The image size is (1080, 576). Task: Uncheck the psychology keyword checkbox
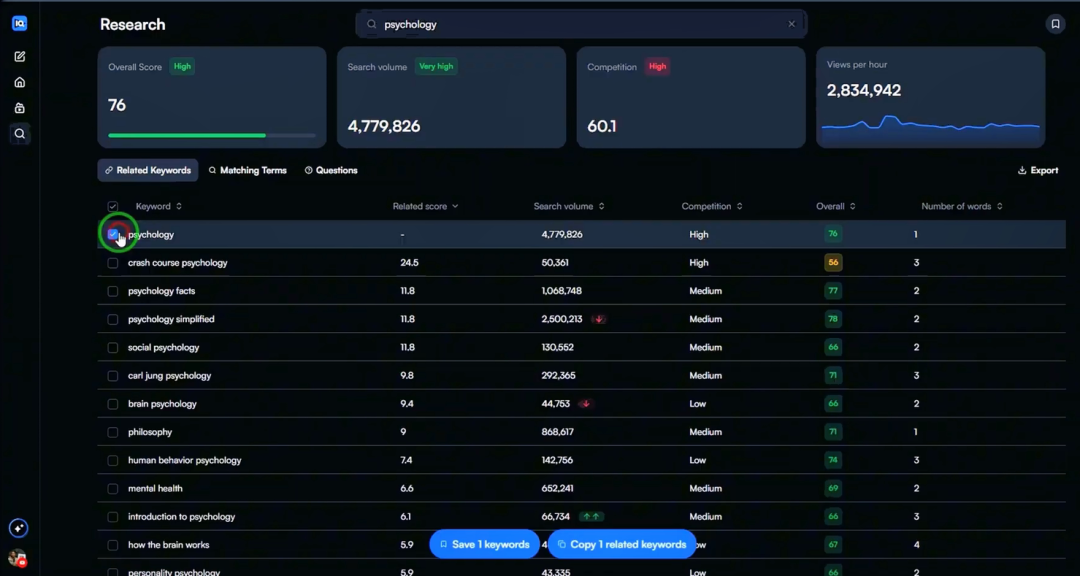tap(113, 234)
